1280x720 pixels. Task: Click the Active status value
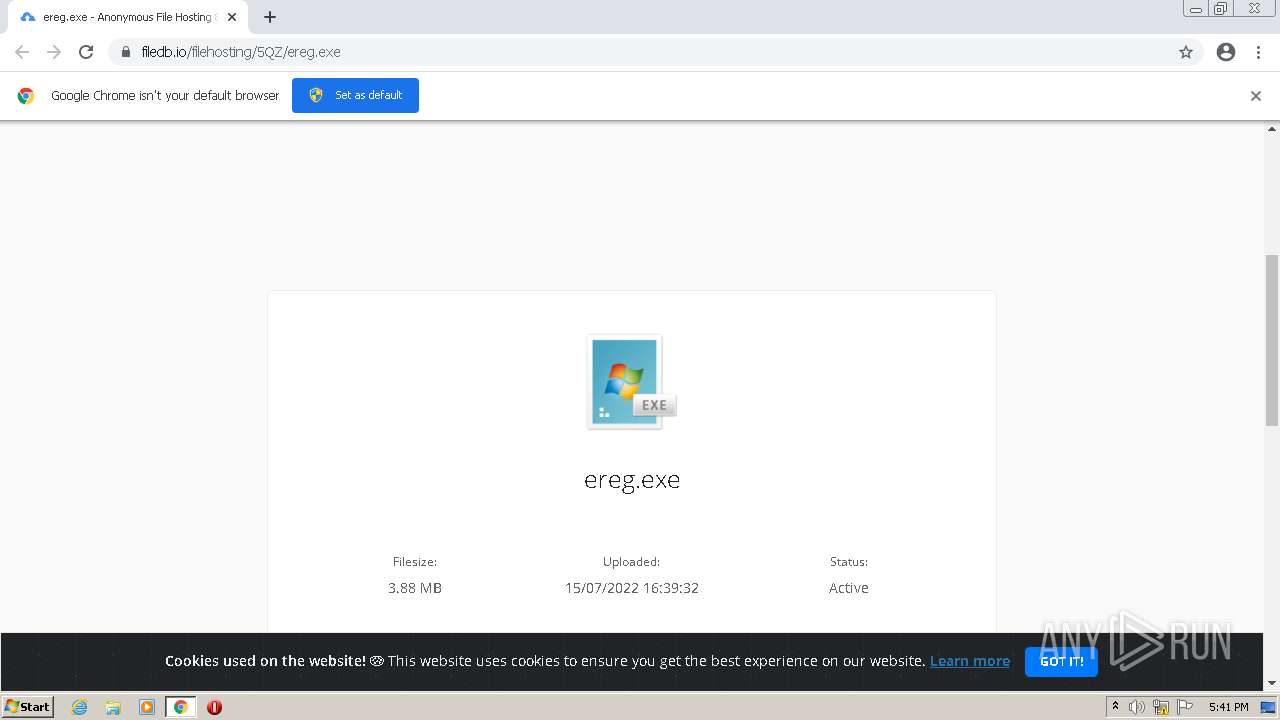pyautogui.click(x=849, y=588)
